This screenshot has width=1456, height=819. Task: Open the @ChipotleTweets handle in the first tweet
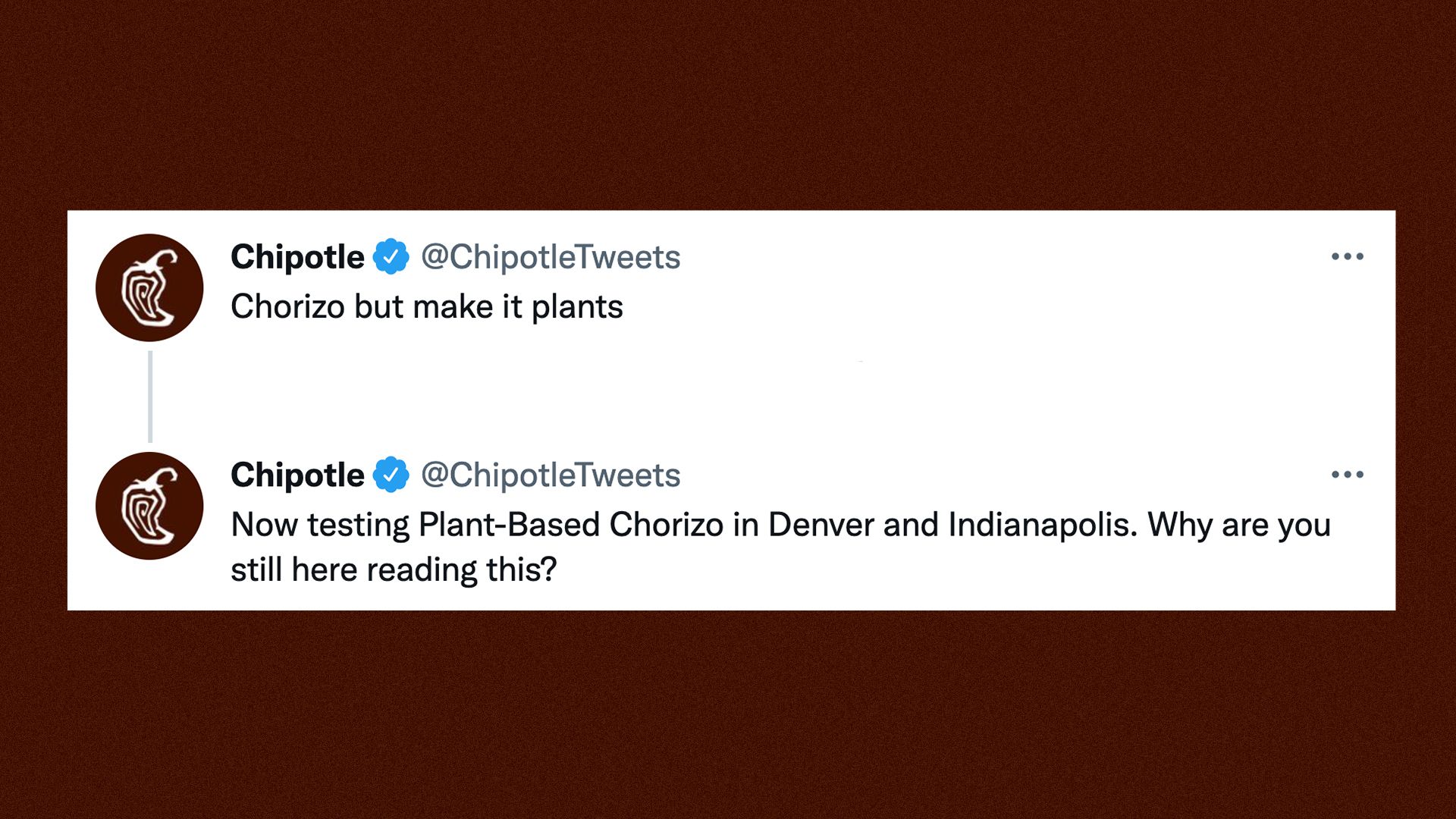pos(551,257)
